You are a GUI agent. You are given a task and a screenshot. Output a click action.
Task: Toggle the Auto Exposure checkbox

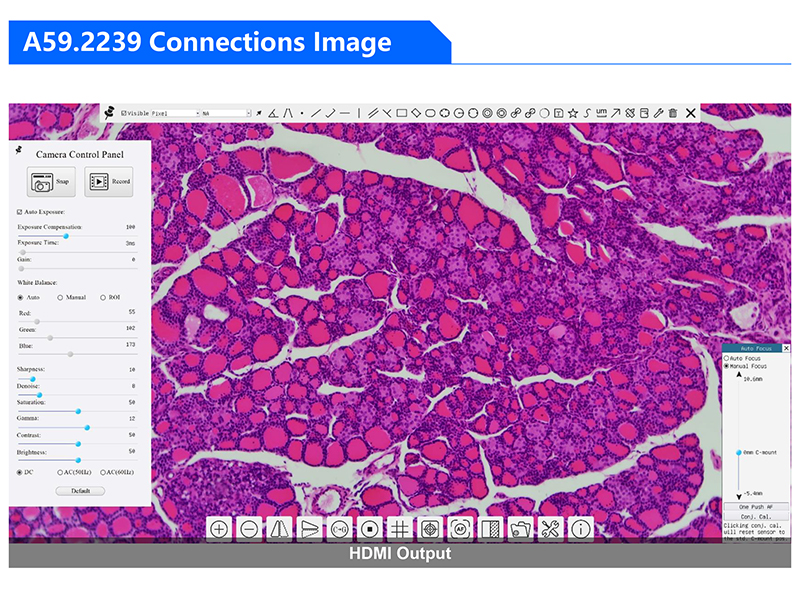(20, 212)
